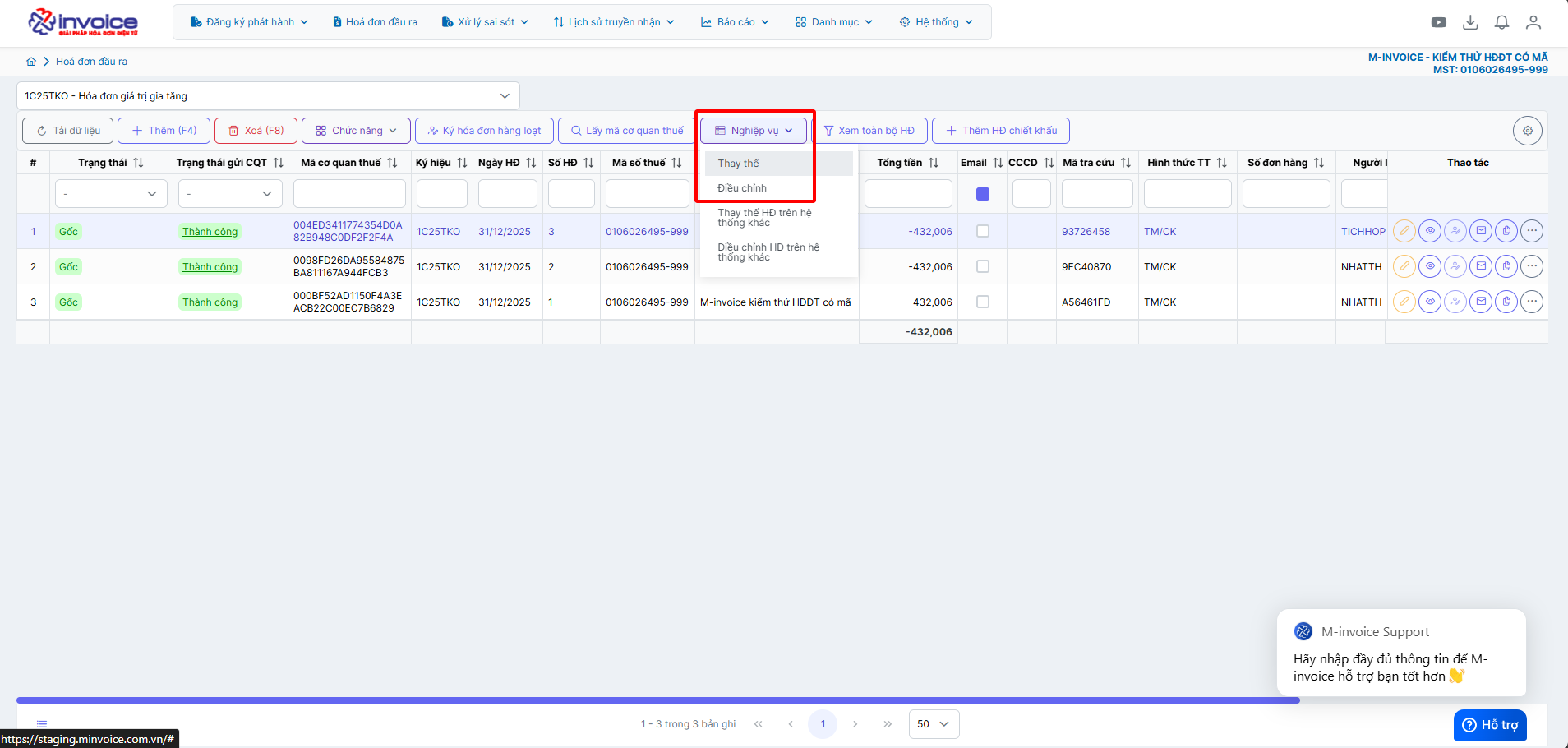Copy invoice 1 with the duplicate icon
Viewport: 1568px width, 748px height.
tap(1506, 231)
